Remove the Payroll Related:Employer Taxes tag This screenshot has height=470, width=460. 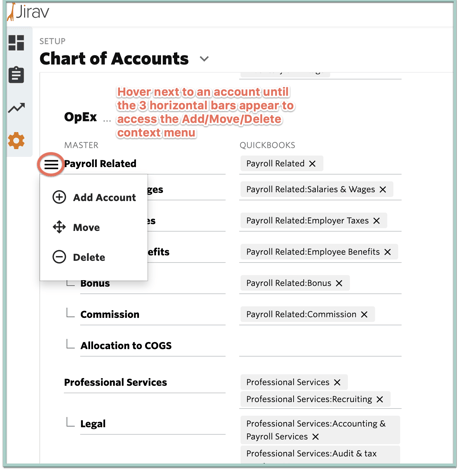pyautogui.click(x=376, y=221)
